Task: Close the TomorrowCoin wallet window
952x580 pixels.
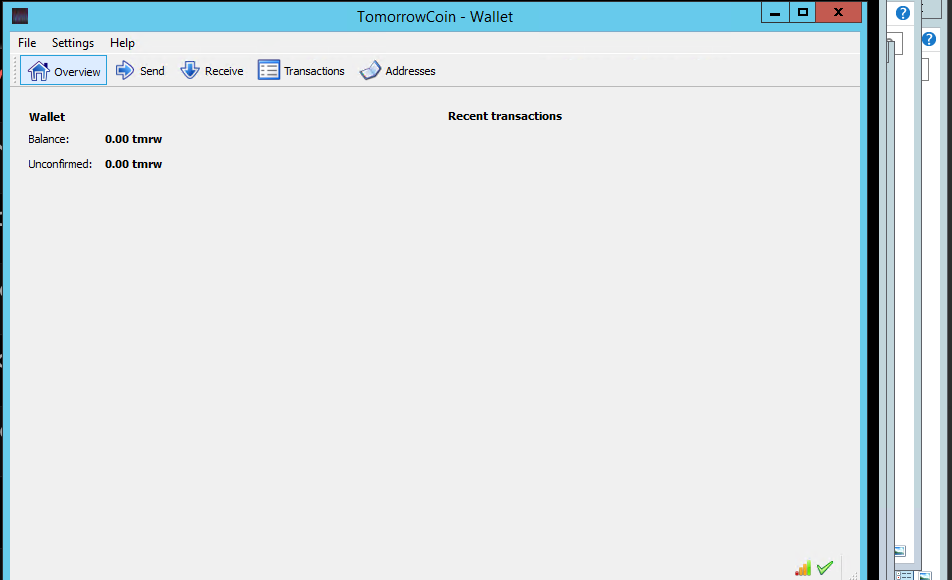Action: point(838,13)
